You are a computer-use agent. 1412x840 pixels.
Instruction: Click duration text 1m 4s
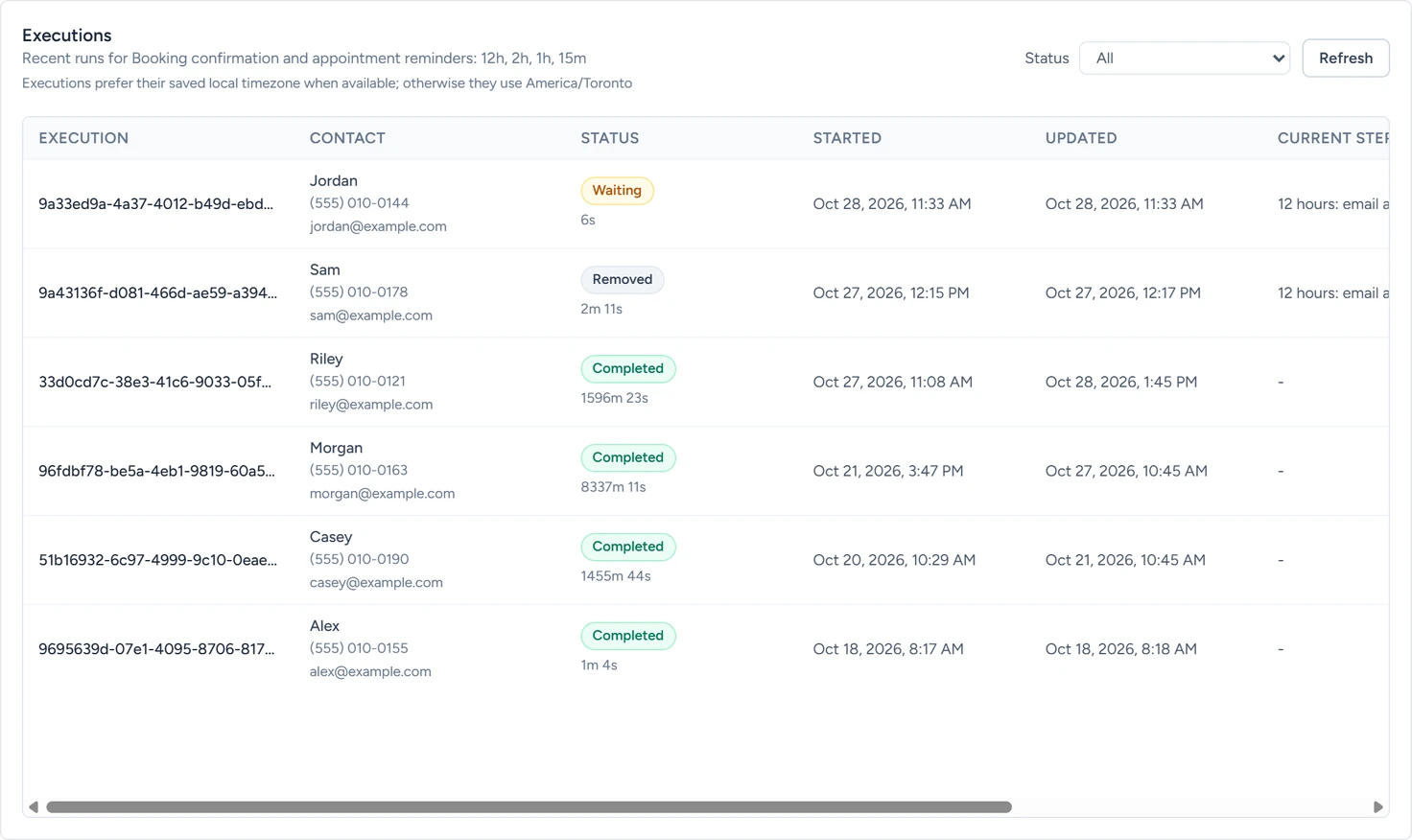(x=599, y=666)
